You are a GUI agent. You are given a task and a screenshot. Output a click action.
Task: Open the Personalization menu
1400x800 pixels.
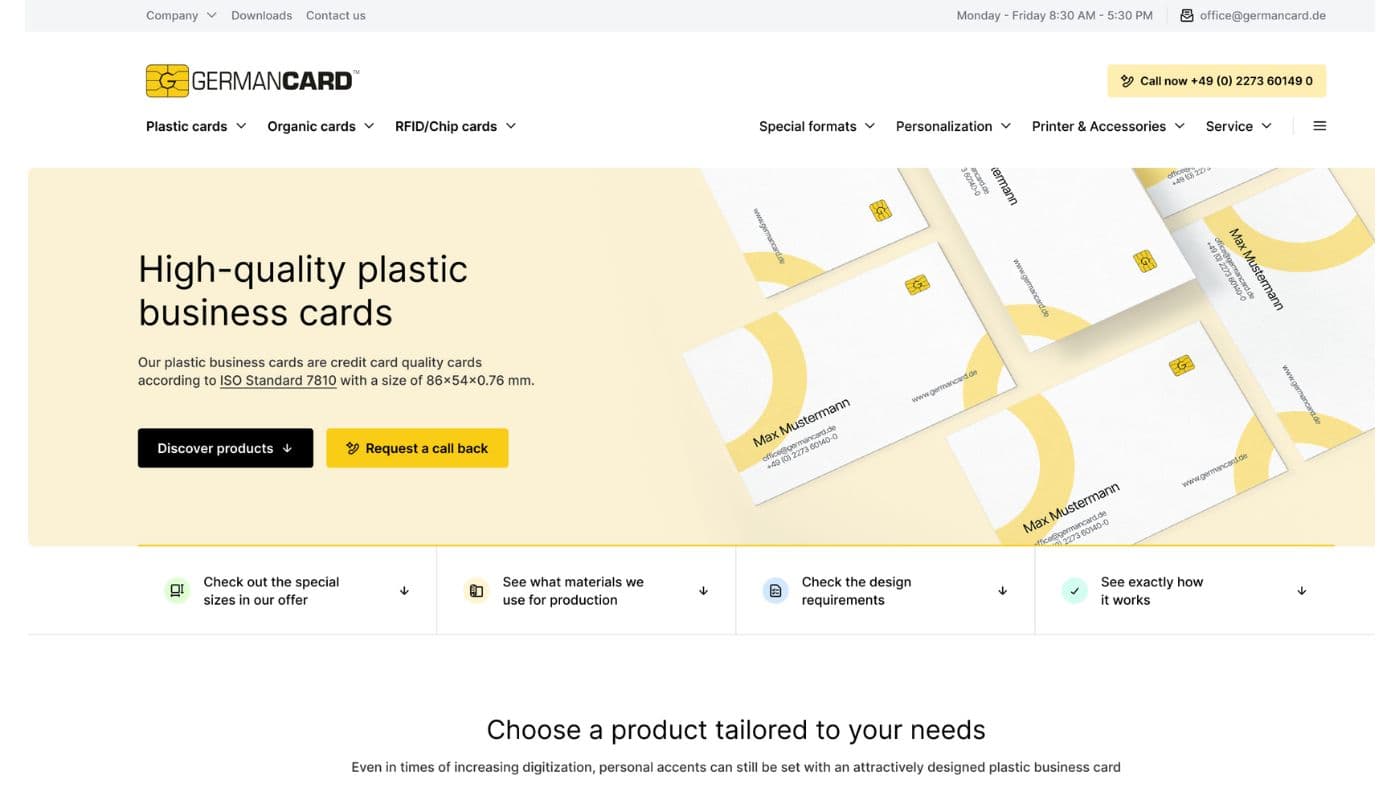(953, 126)
